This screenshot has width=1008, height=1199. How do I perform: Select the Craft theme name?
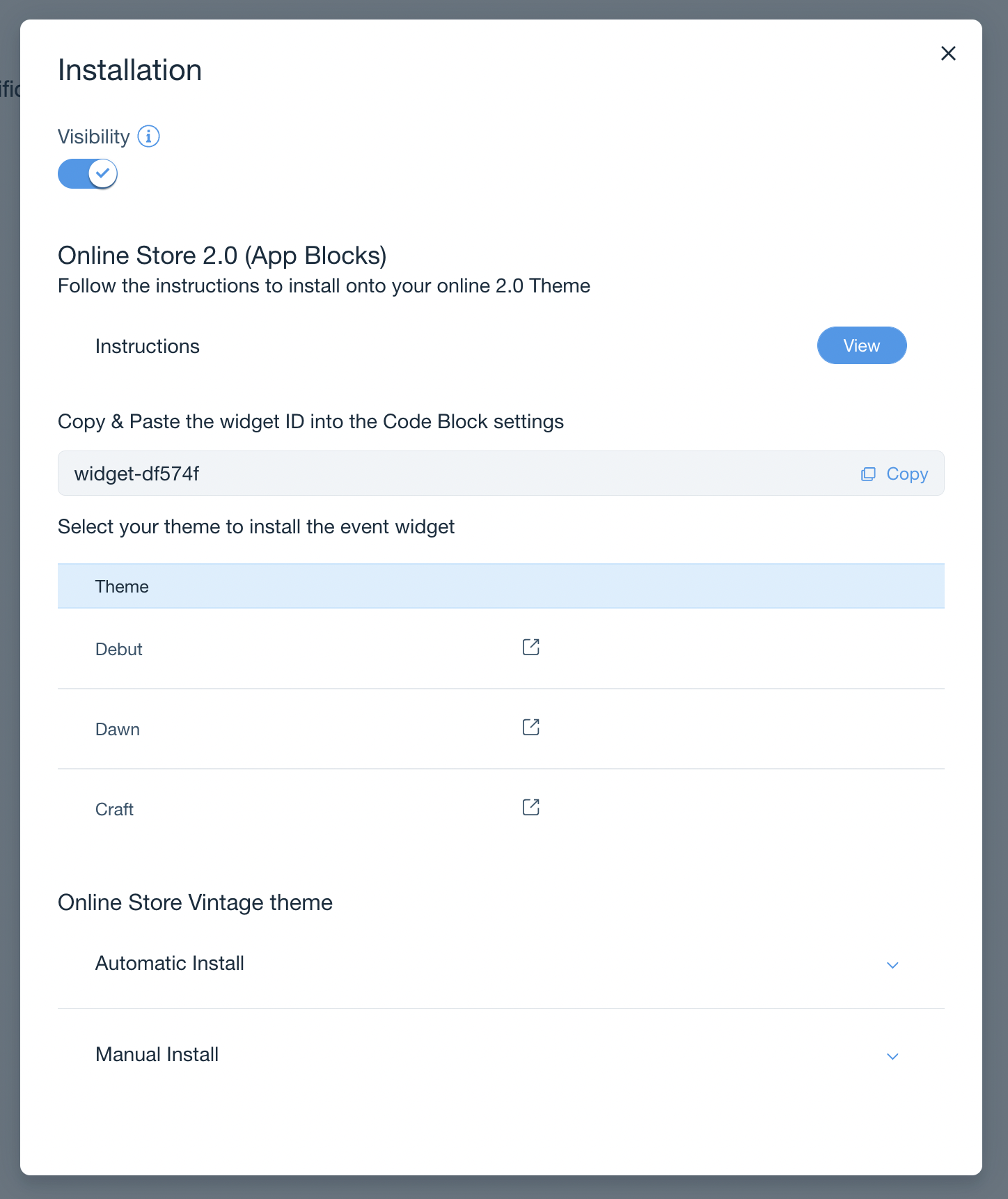[115, 810]
